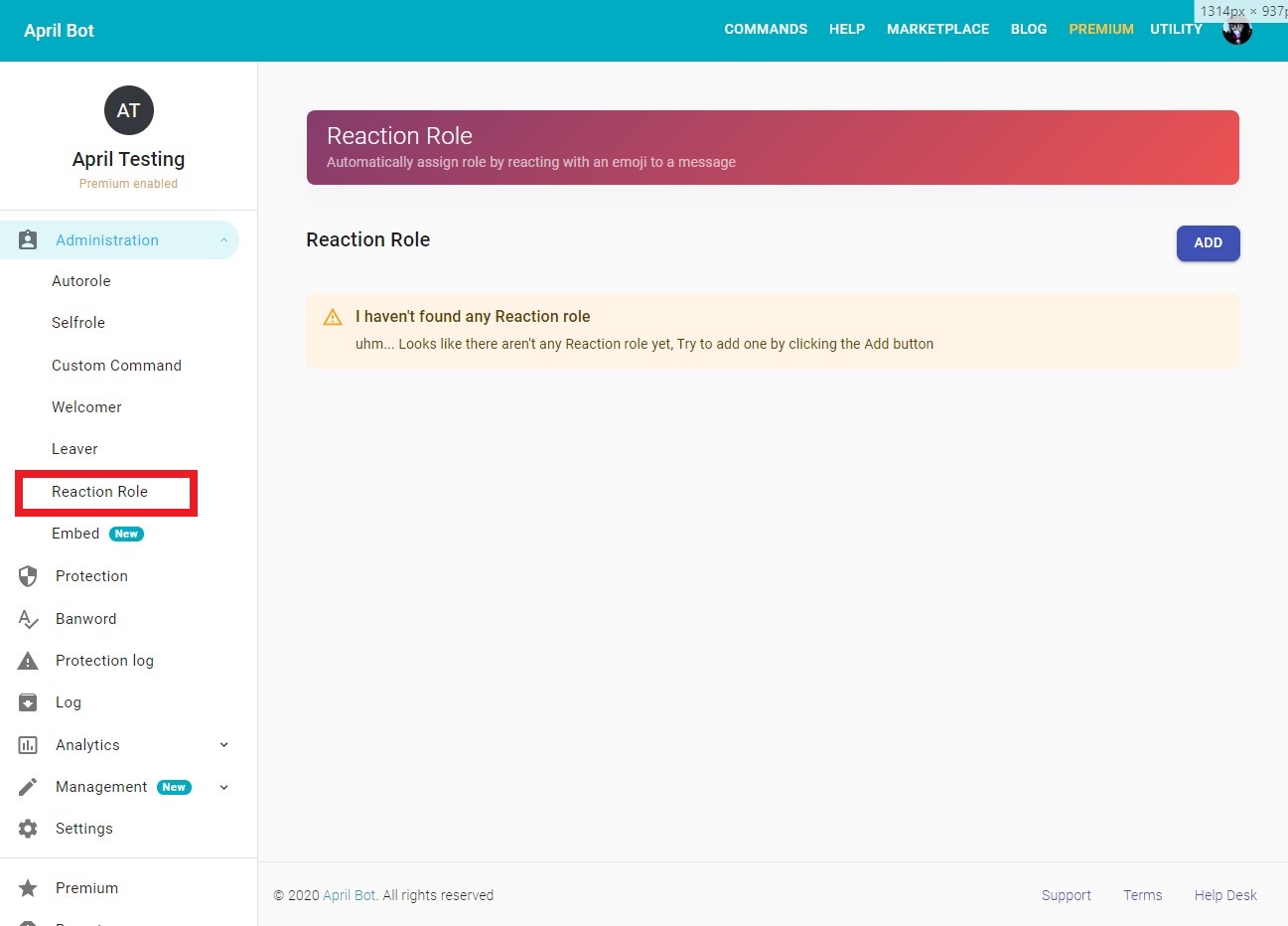
Task: Click the 'uhm... Looks like there aren't any' hint text
Action: coord(644,344)
